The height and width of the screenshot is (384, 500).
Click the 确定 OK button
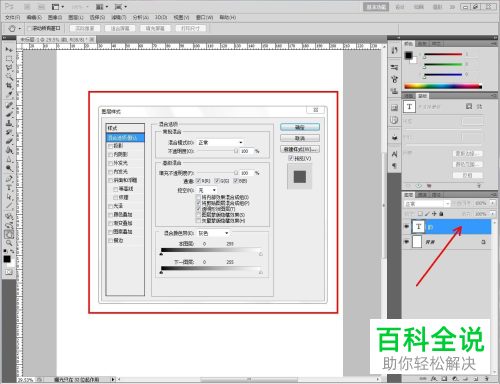[300, 127]
